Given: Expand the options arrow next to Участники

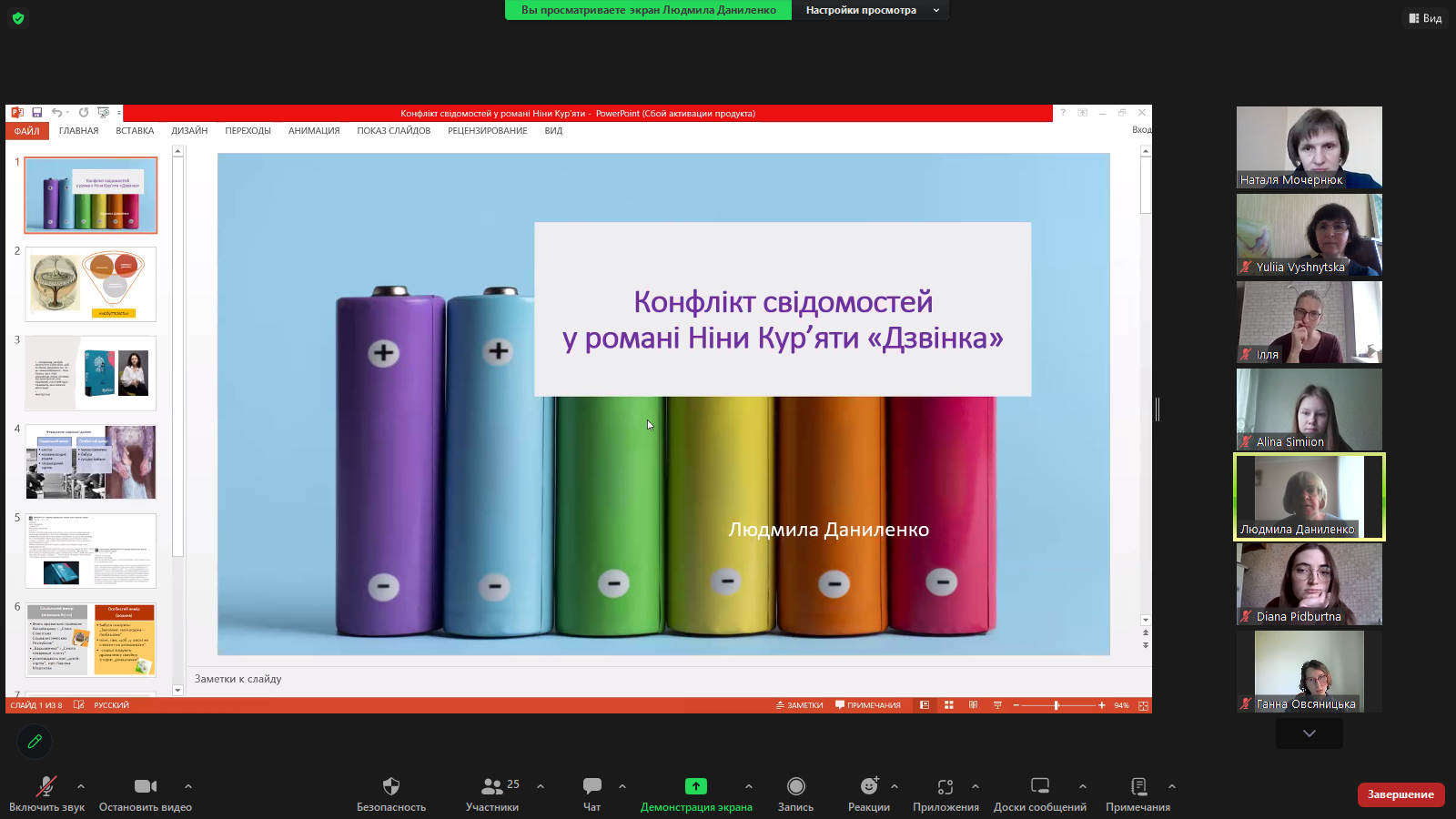Looking at the screenshot, I should 541,786.
